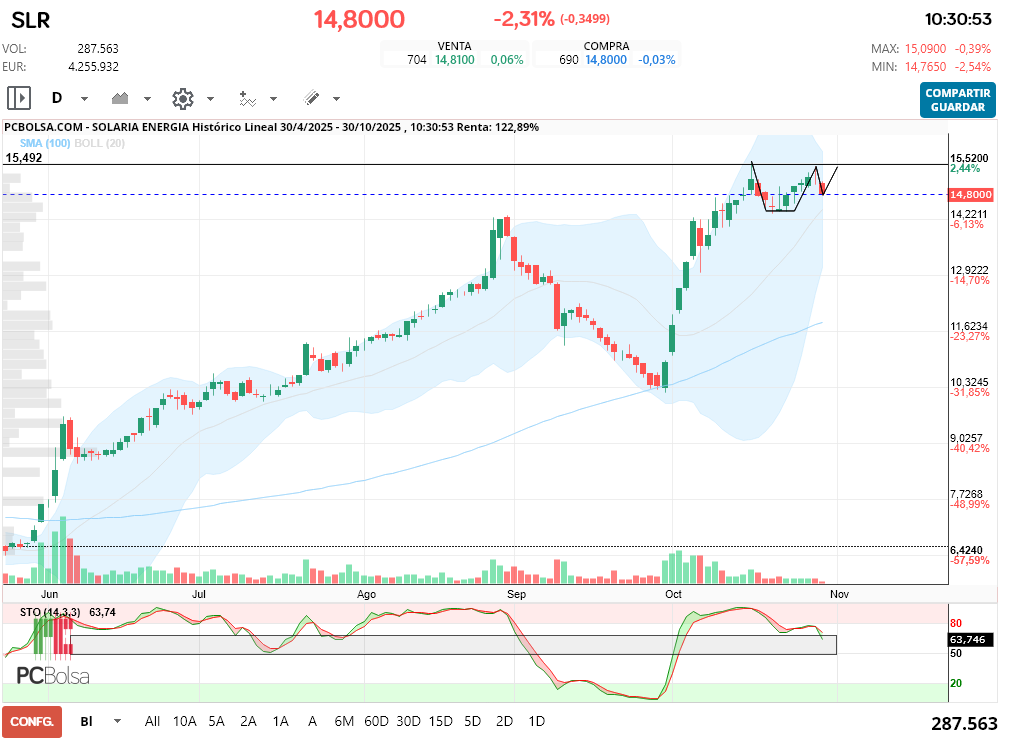Expand the chart type dropdown arrow
This screenshot has width=1011, height=743.
tap(147, 99)
